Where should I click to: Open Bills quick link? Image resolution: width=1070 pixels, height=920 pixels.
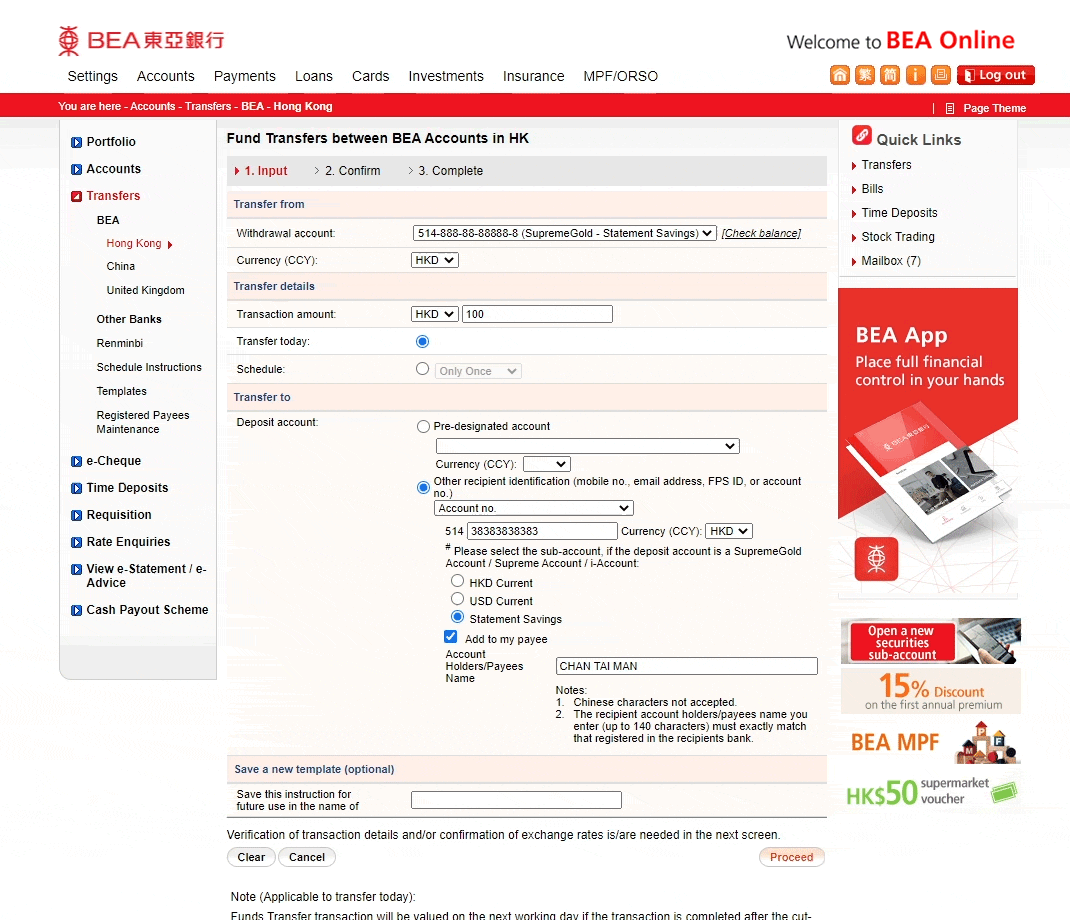872,189
